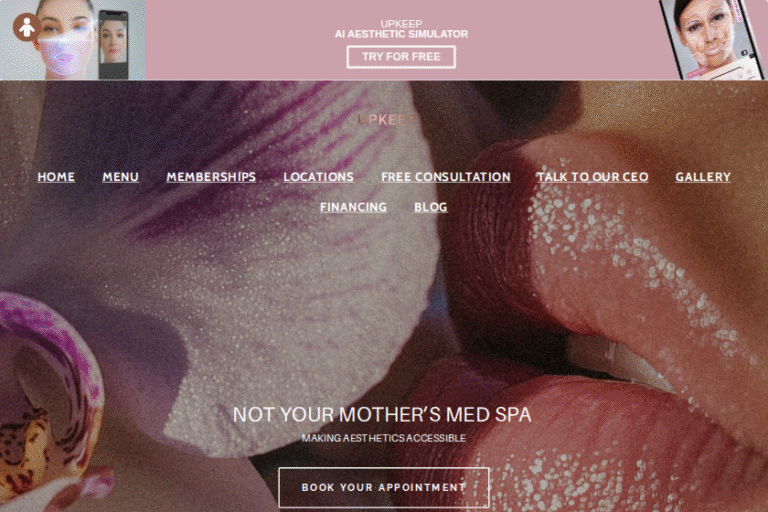Open the BLOG nav link
768x512 pixels.
click(x=431, y=207)
